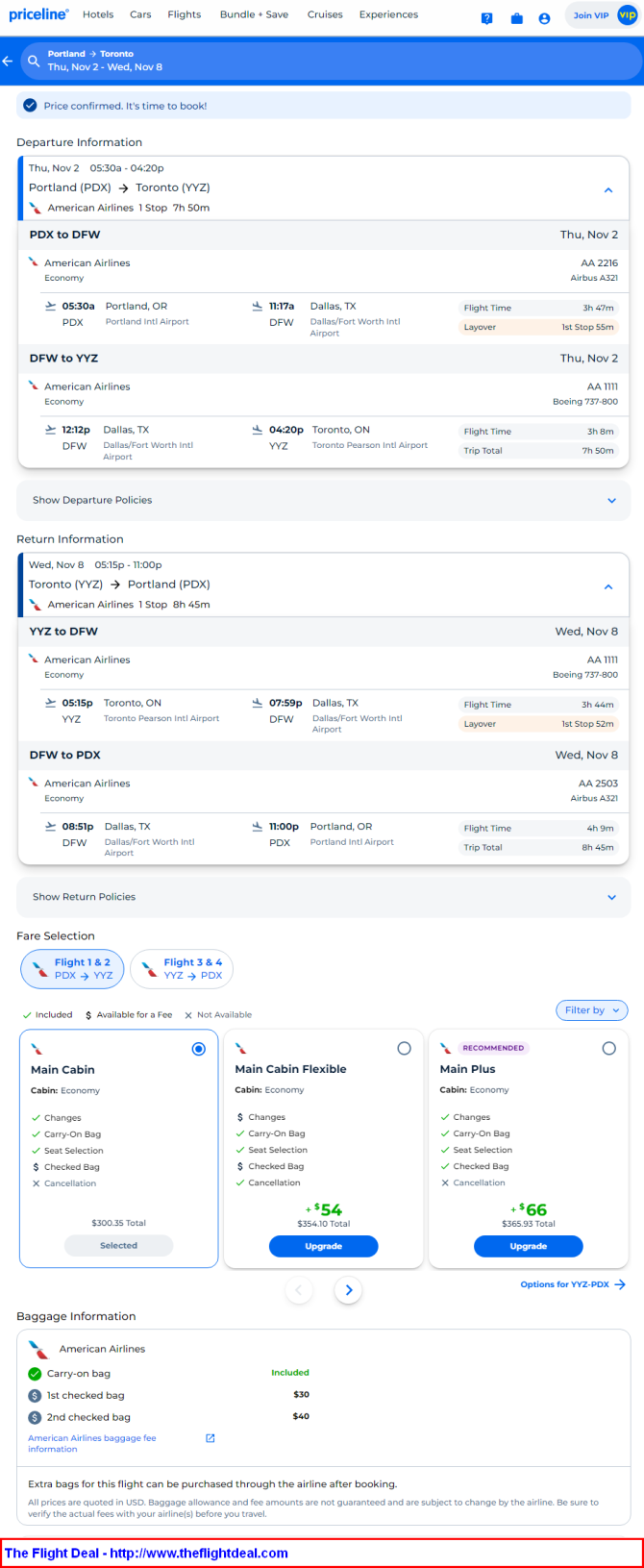Click the 1st Stop 55m layover row
The height and width of the screenshot is (1568, 644).
pos(538,327)
